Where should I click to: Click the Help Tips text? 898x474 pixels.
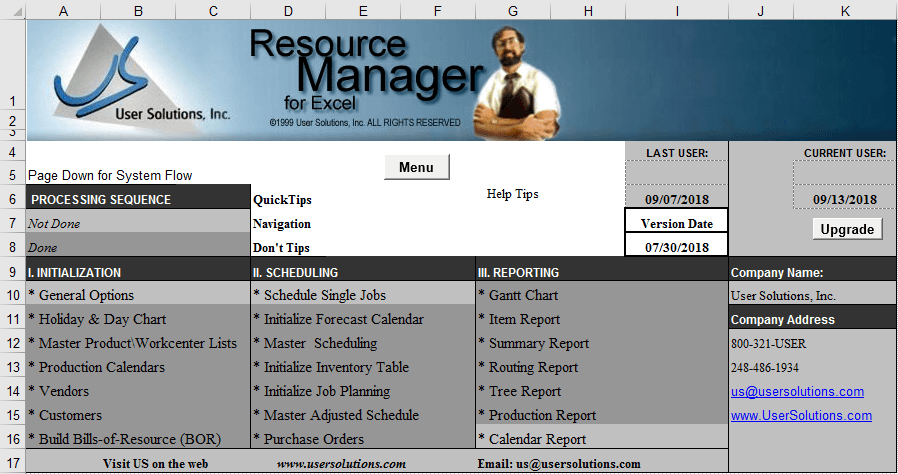pyautogui.click(x=513, y=194)
